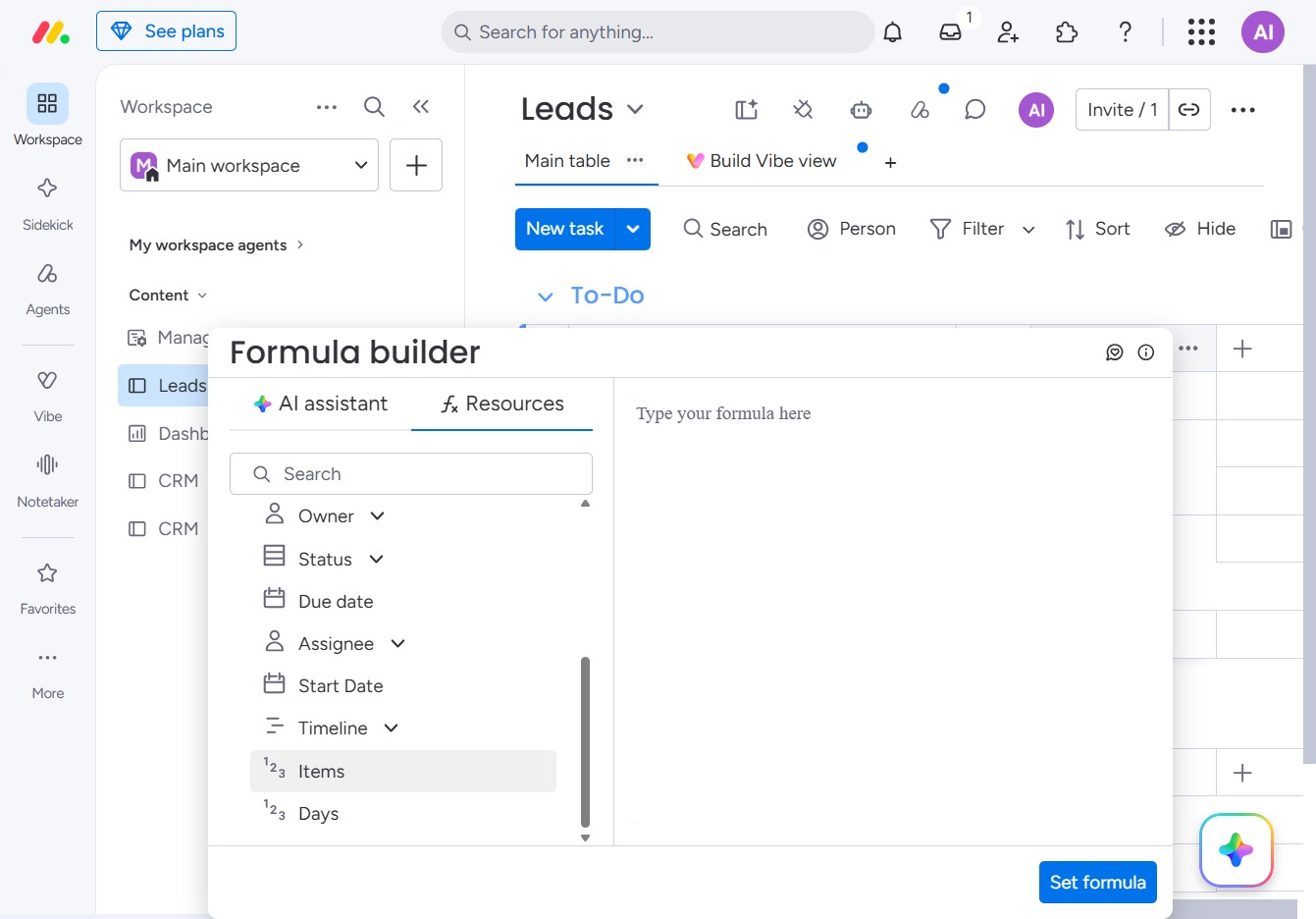Expand the Timeline column chevron
This screenshot has height=919, width=1316.
pyautogui.click(x=391, y=728)
